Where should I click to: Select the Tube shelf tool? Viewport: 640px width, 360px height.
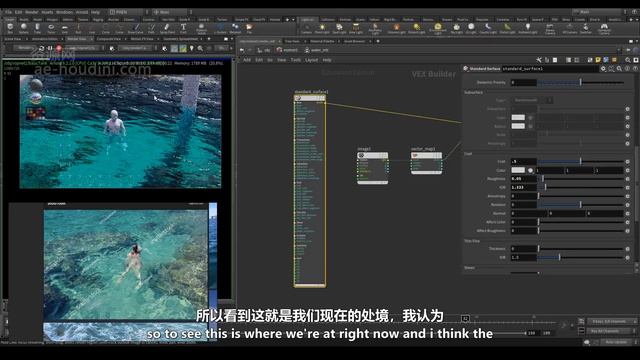37,28
